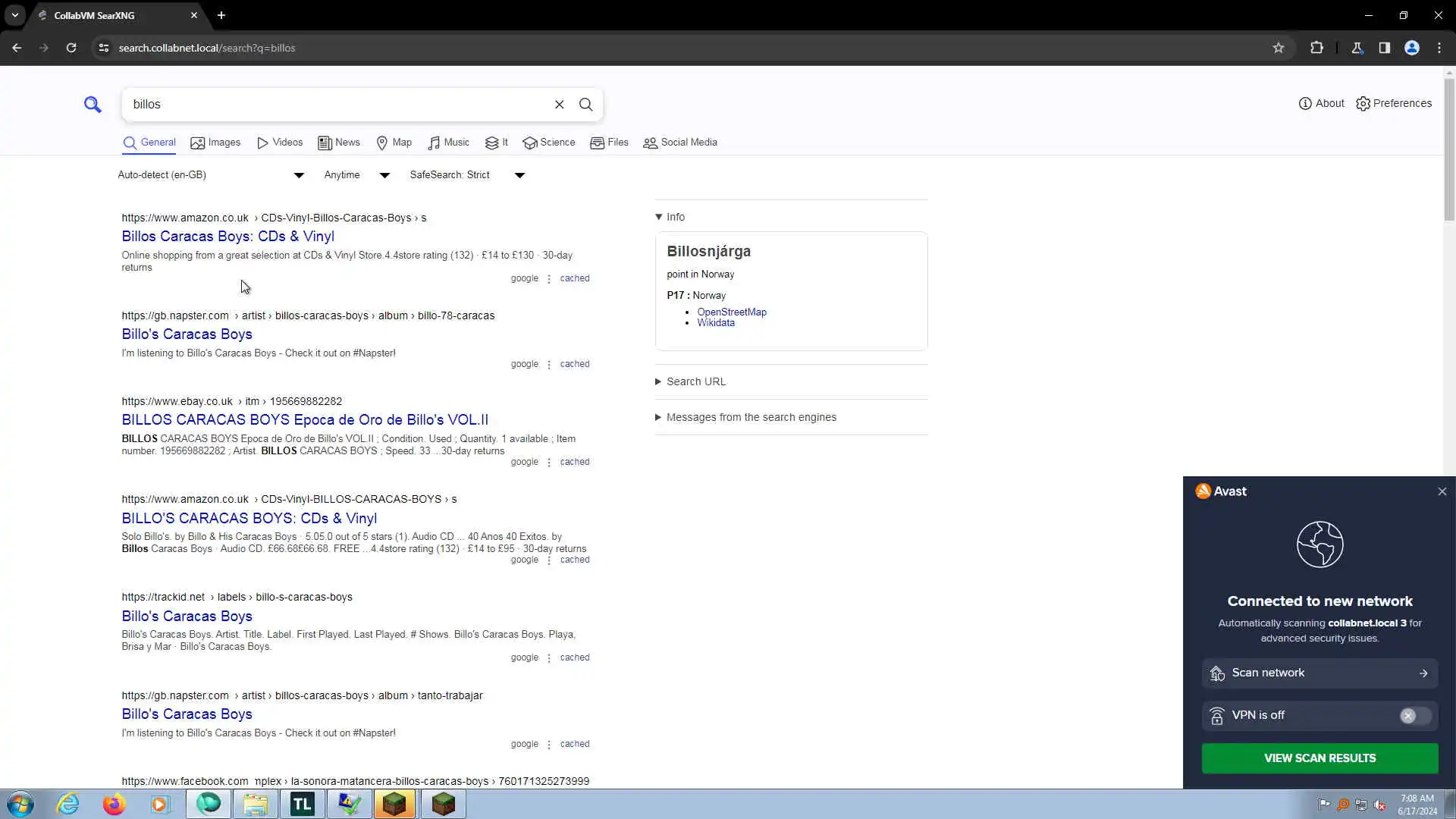Open the OpenStreetMap link
This screenshot has height=819, width=1456.
731,312
